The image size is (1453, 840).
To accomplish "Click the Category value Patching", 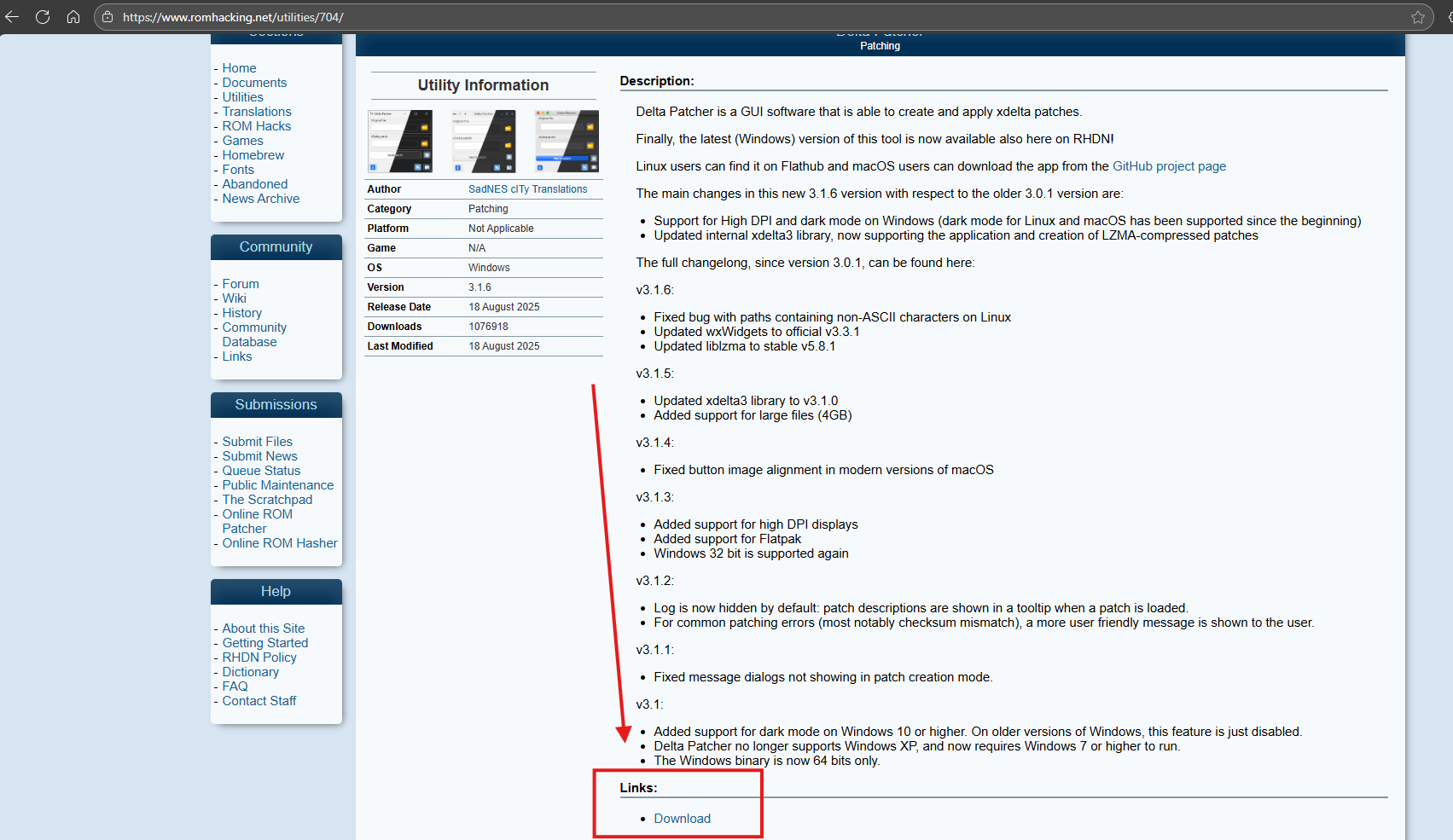I will (x=488, y=209).
